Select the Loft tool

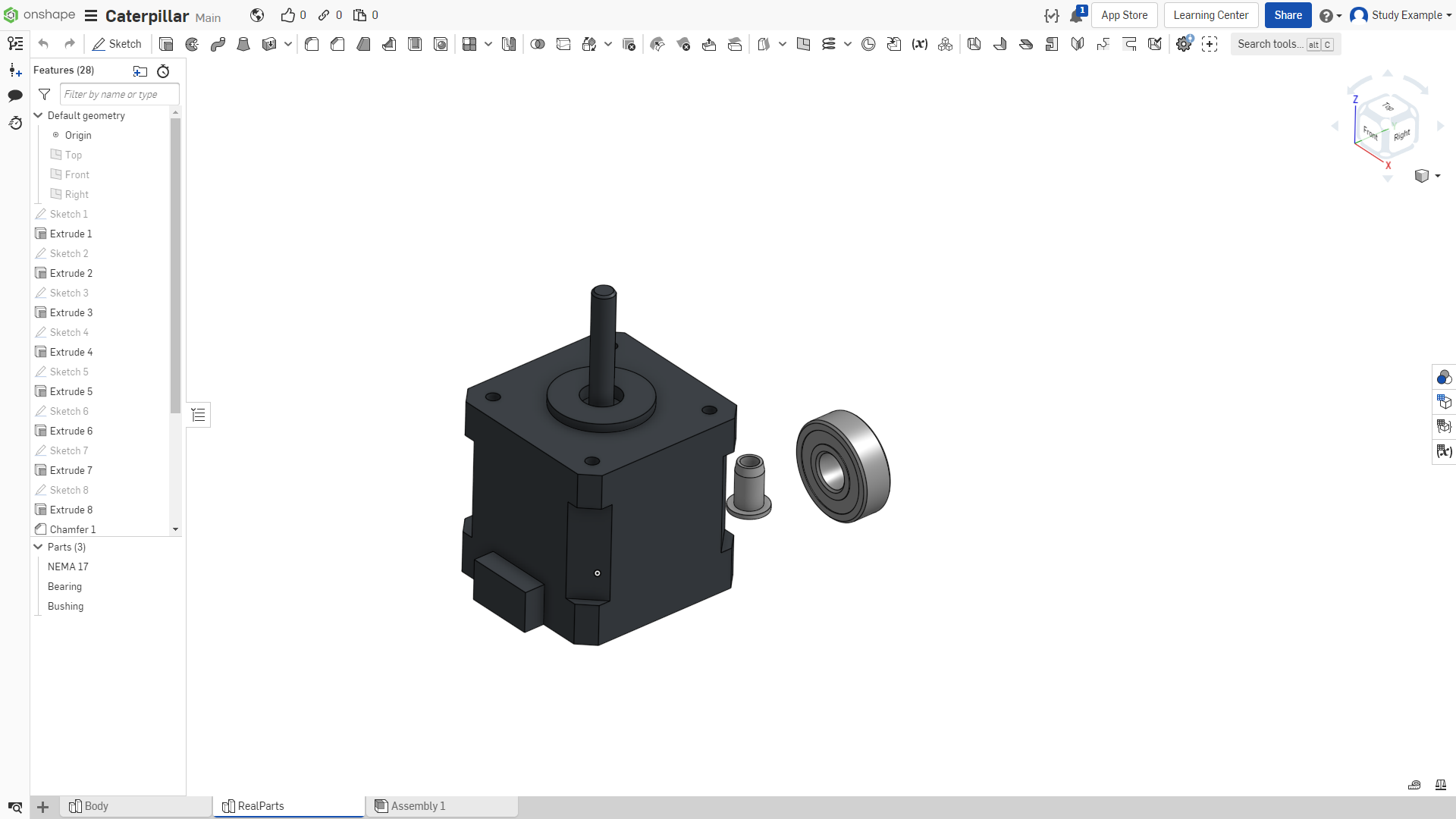243,44
